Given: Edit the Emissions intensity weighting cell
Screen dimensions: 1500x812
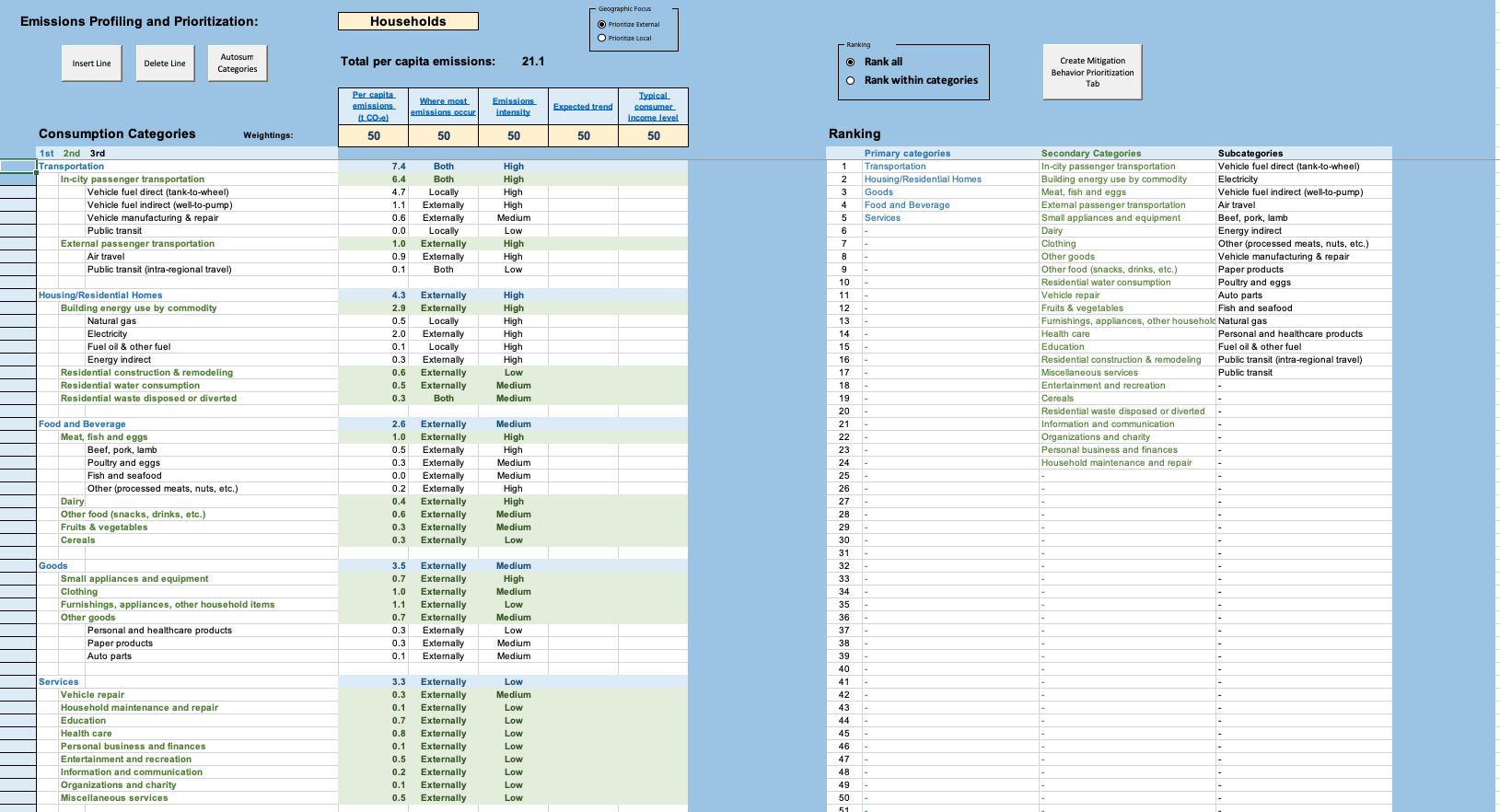Looking at the screenshot, I should click(x=514, y=135).
